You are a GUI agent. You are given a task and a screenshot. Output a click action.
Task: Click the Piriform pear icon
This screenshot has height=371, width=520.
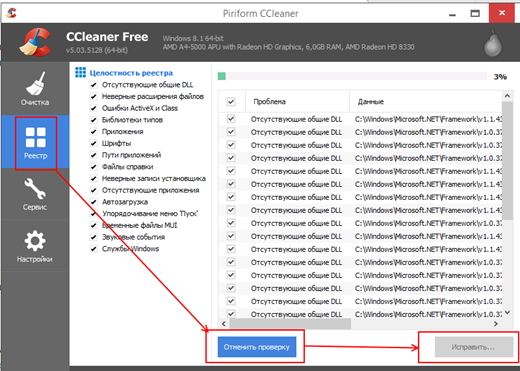[493, 43]
